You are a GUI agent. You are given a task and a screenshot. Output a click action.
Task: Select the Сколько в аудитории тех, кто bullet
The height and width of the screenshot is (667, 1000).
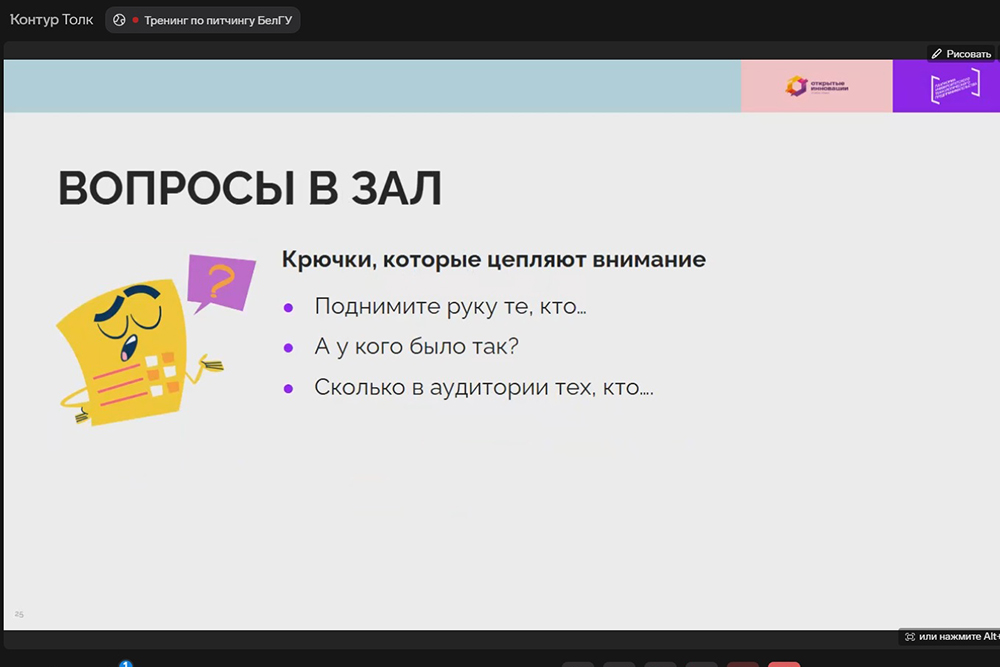pos(483,387)
